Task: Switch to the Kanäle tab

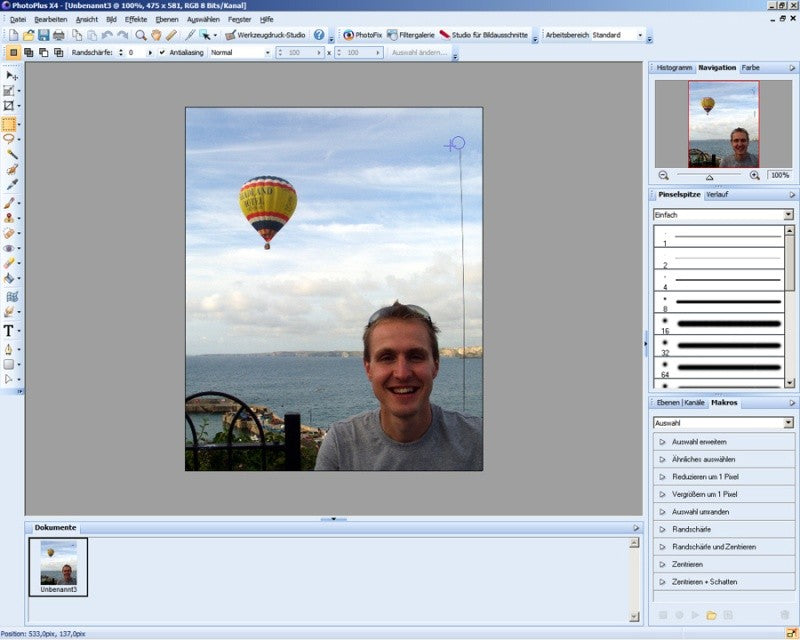Action: click(694, 403)
